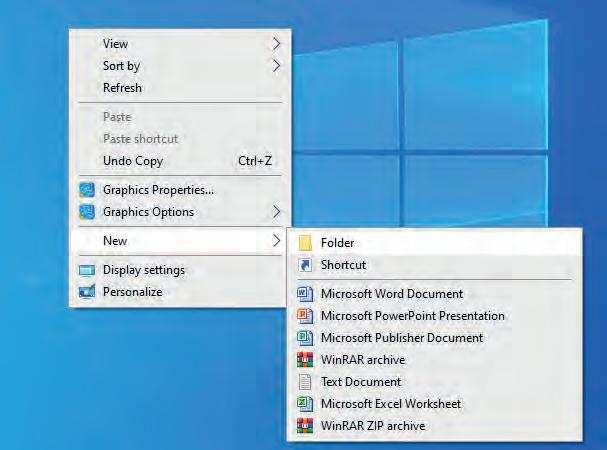The image size is (607, 450).
Task: Expand the Sort by submenu arrow
Action: point(276,66)
